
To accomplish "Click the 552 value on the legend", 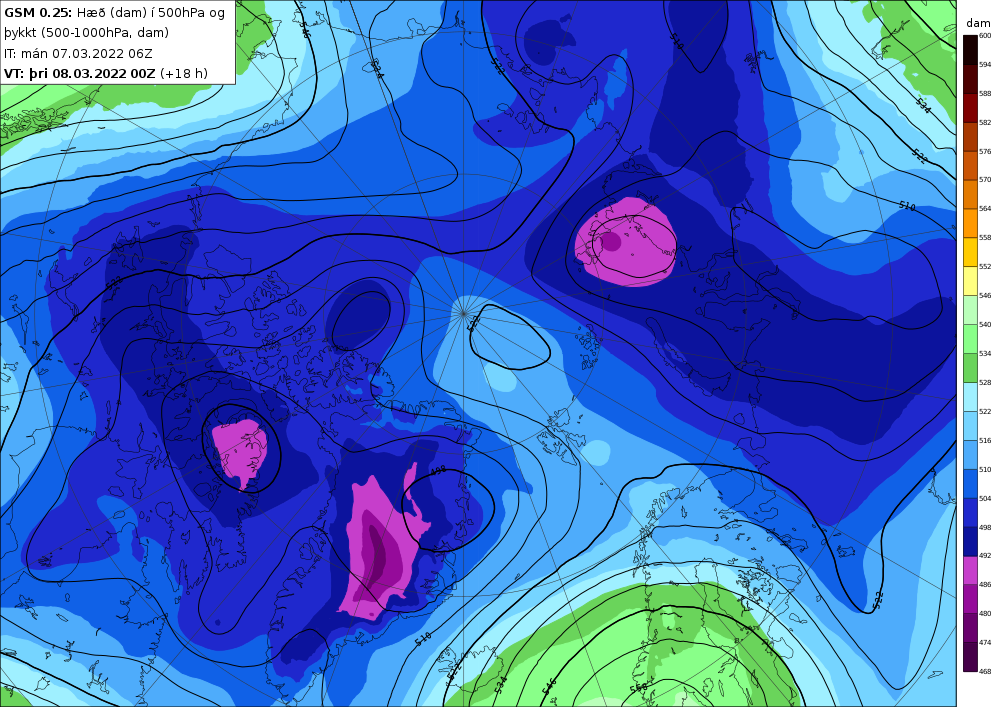I will pyautogui.click(x=985, y=267).
